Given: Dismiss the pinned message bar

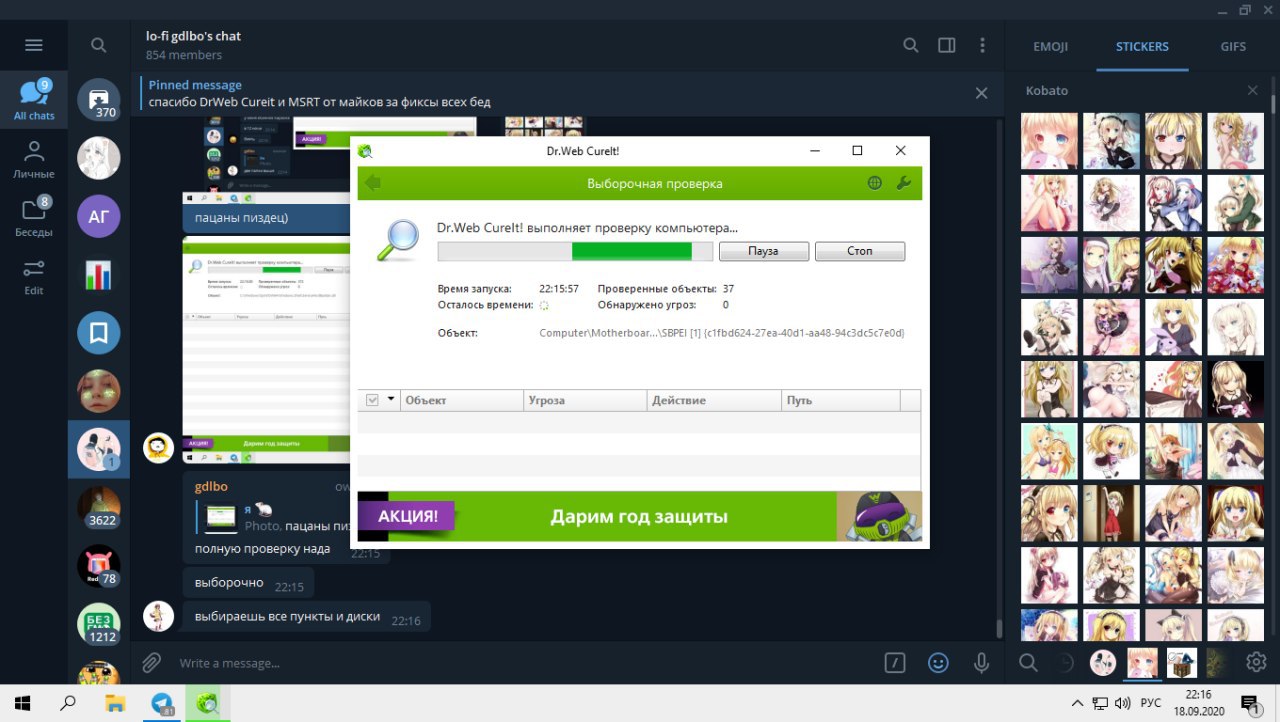Looking at the screenshot, I should click(x=981, y=93).
